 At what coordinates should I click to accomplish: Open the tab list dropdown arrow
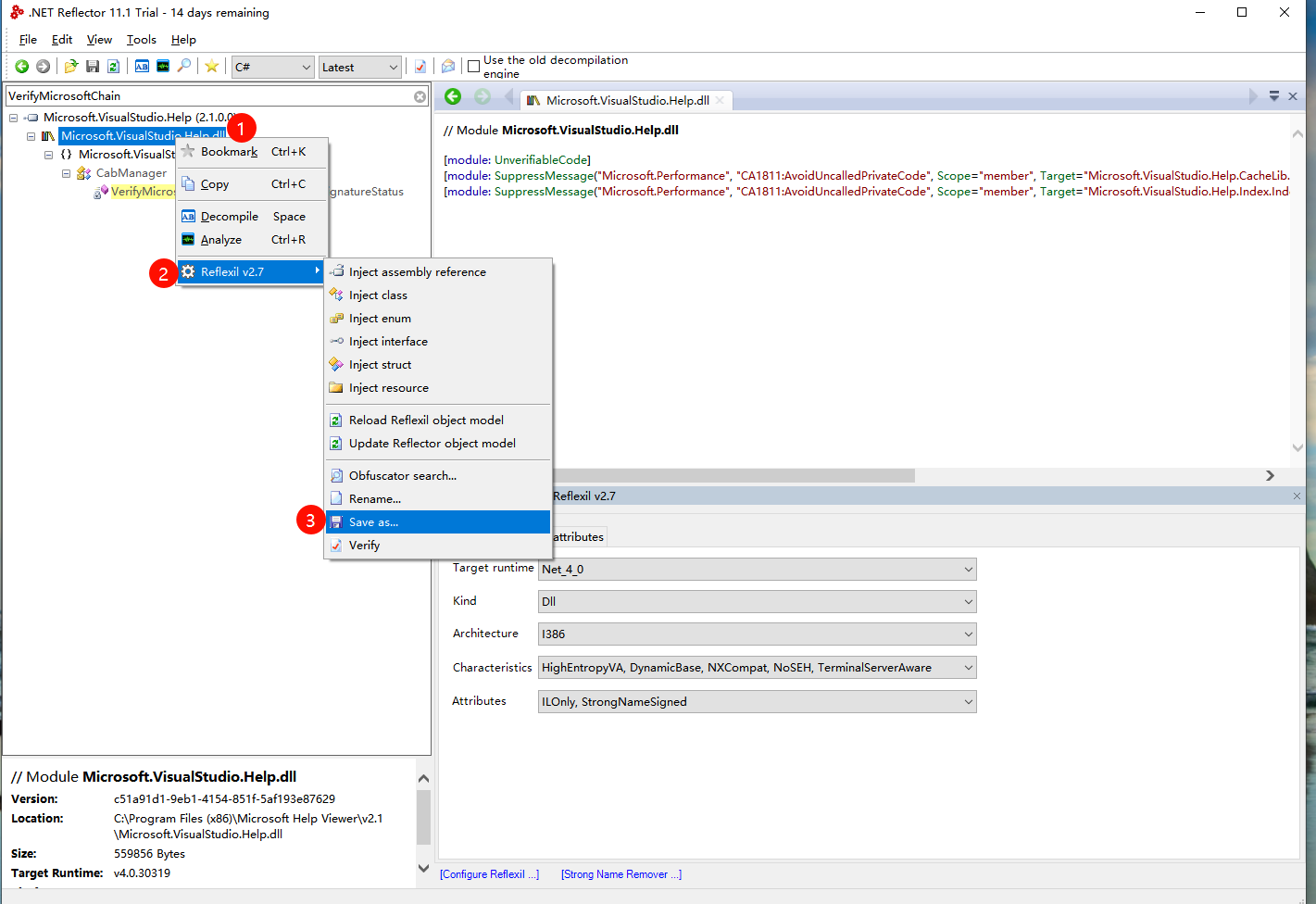1274,96
